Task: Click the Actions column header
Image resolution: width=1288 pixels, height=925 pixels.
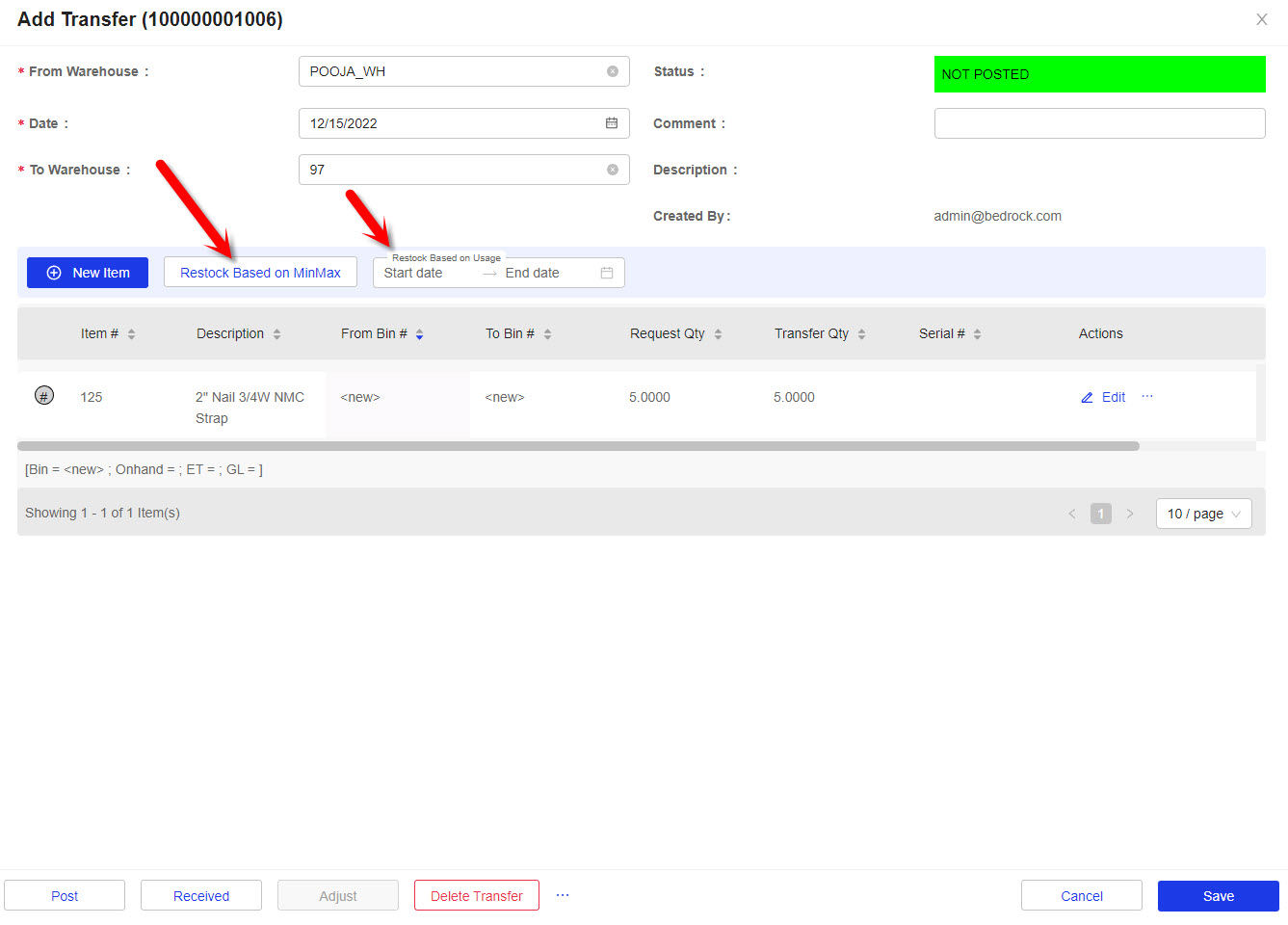Action: pyautogui.click(x=1100, y=333)
